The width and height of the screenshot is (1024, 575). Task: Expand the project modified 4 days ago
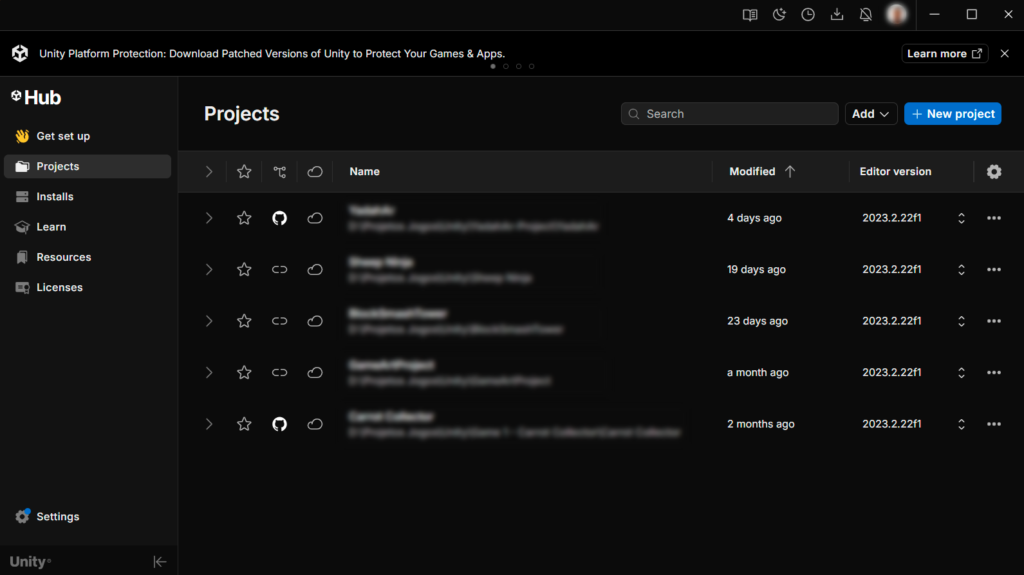(209, 218)
